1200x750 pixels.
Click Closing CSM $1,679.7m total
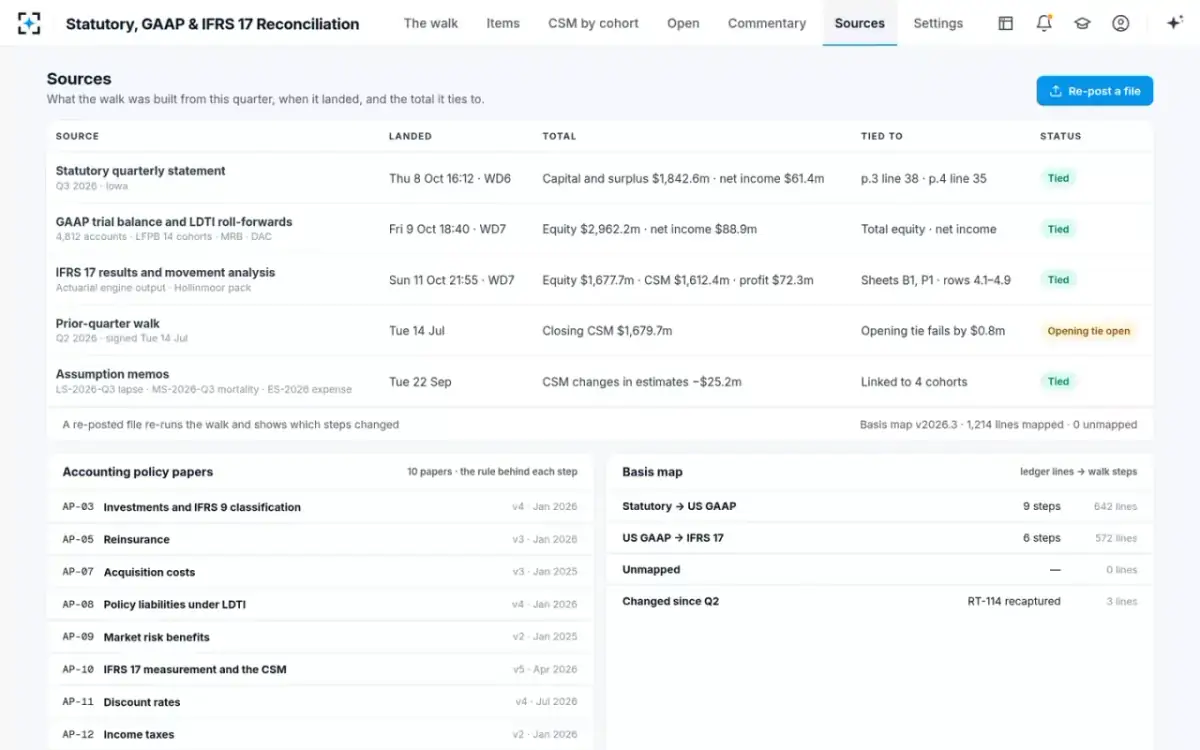point(607,331)
